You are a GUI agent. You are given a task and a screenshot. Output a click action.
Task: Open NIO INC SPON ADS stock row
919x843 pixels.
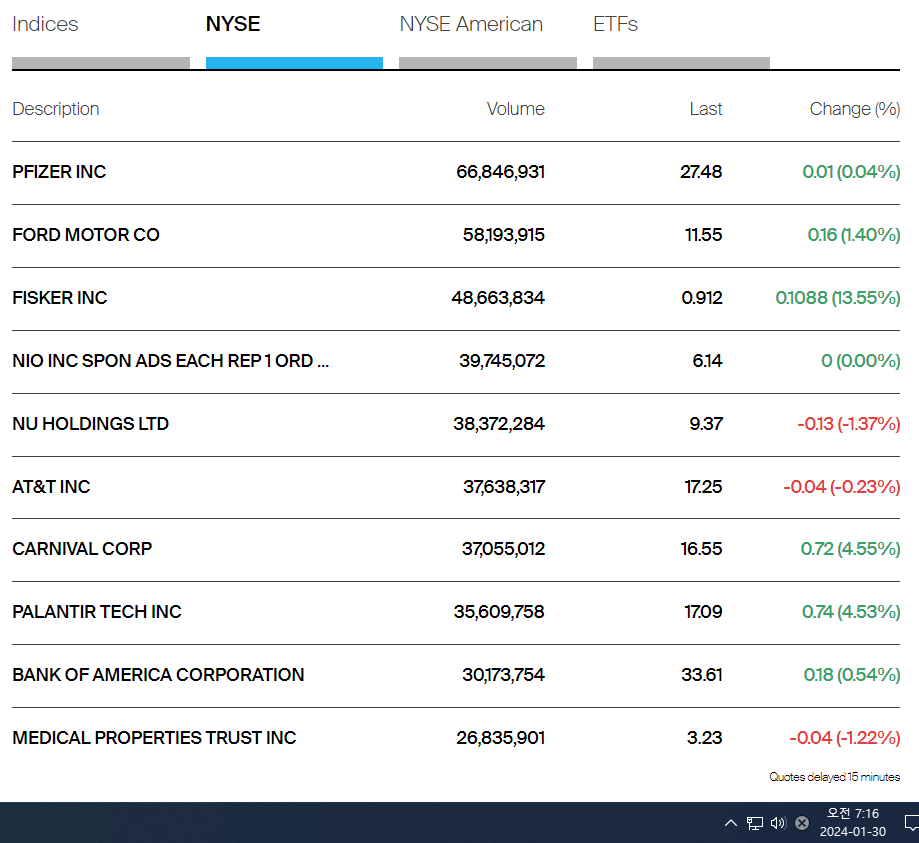point(456,361)
